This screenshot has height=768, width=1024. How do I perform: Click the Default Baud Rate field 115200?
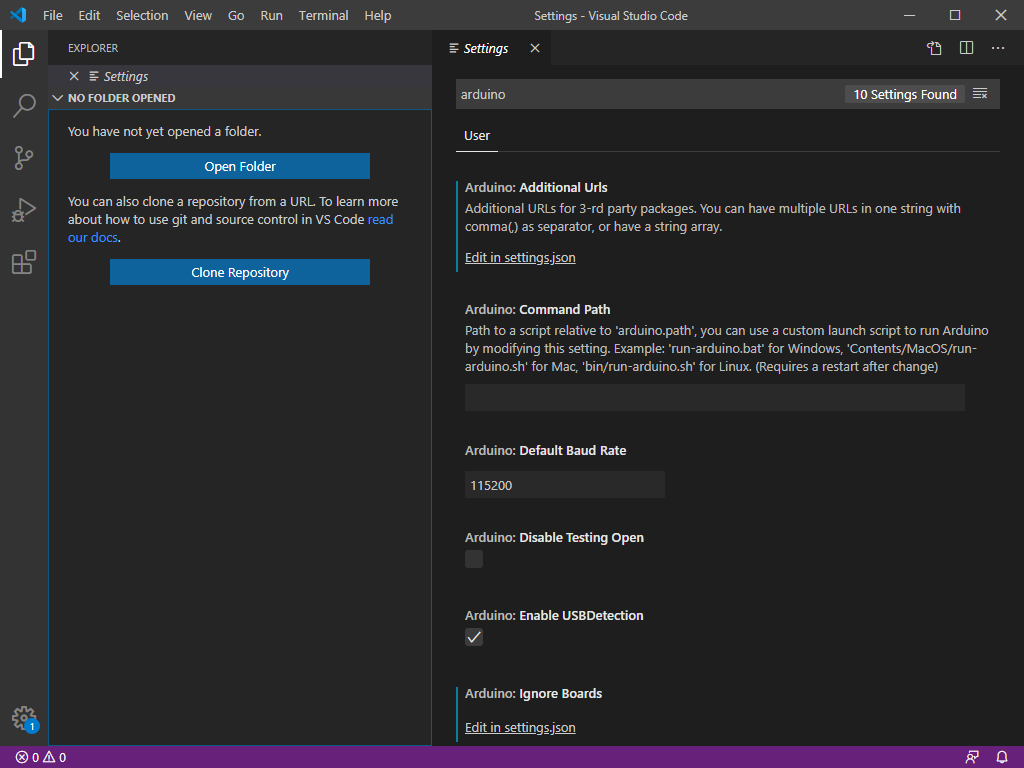(x=564, y=485)
